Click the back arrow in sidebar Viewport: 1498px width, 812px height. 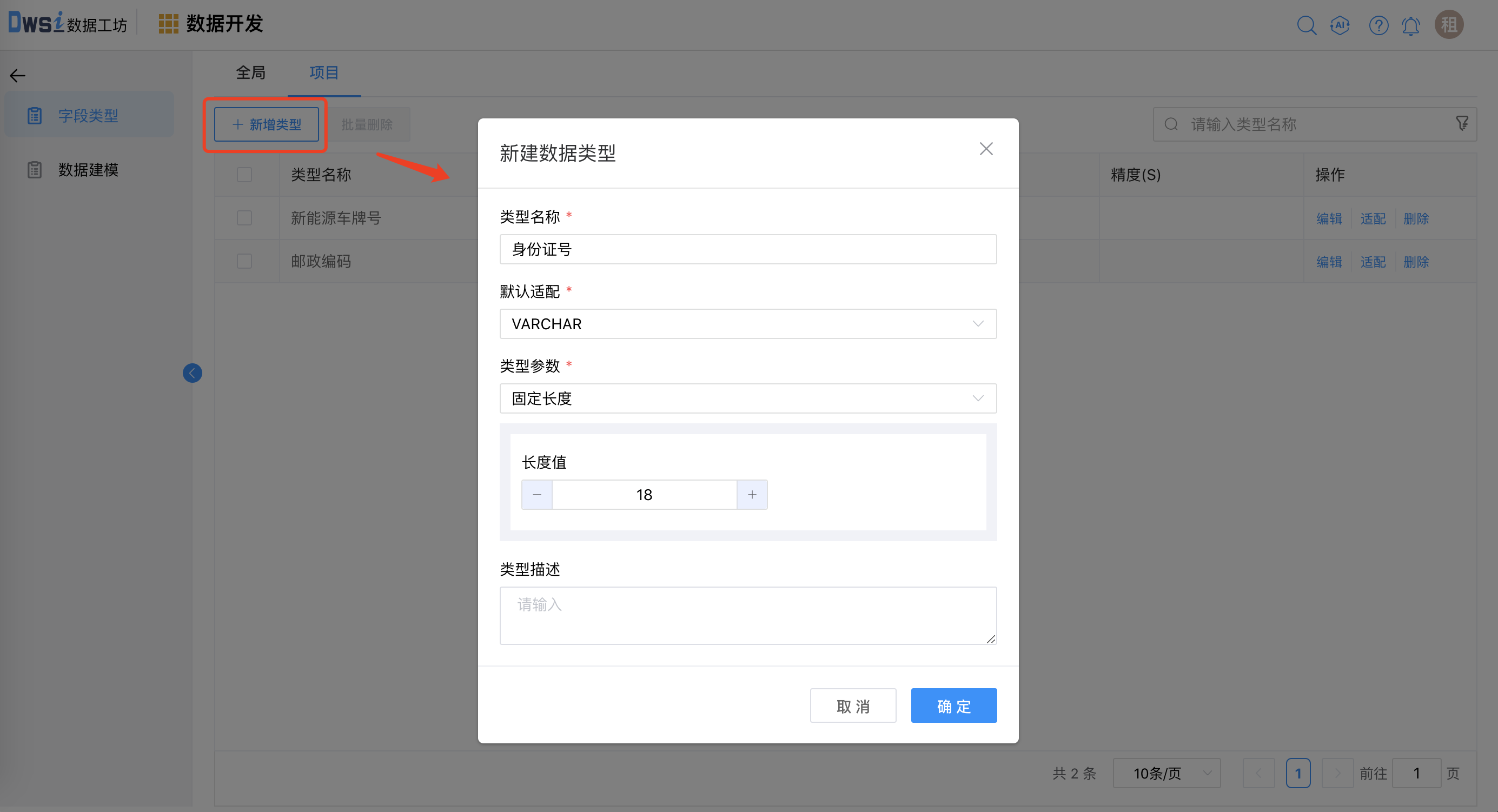pos(18,76)
